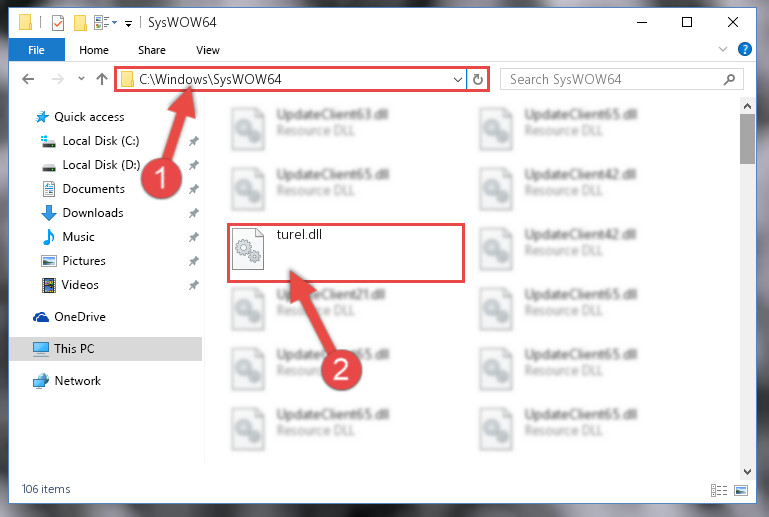
Task: Refresh the SysWOW64 folder view
Action: pyautogui.click(x=478, y=79)
